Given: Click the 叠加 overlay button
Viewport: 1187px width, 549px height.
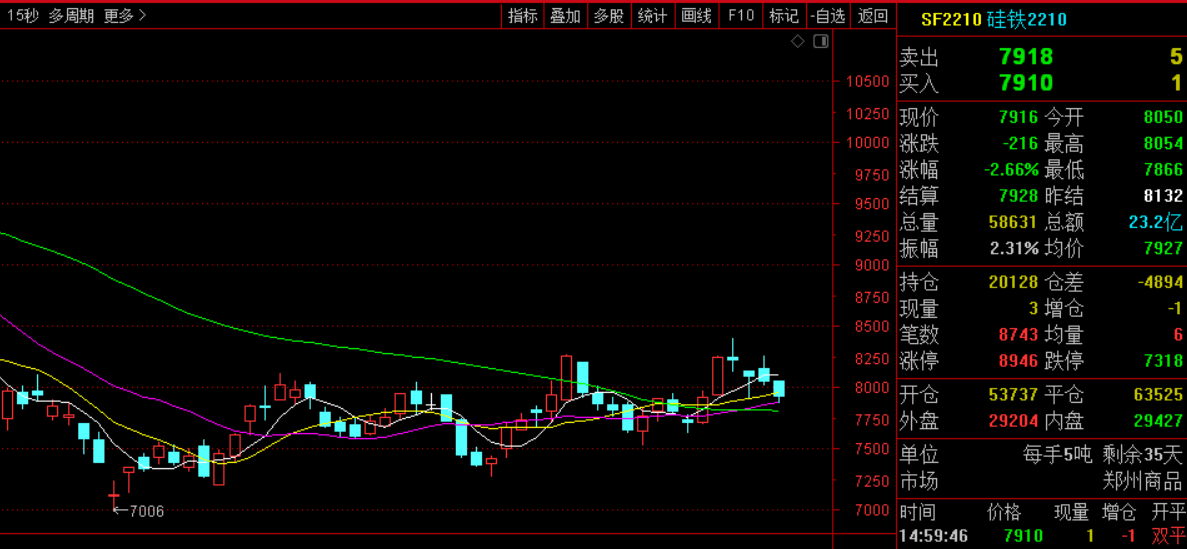Looking at the screenshot, I should click(x=565, y=15).
